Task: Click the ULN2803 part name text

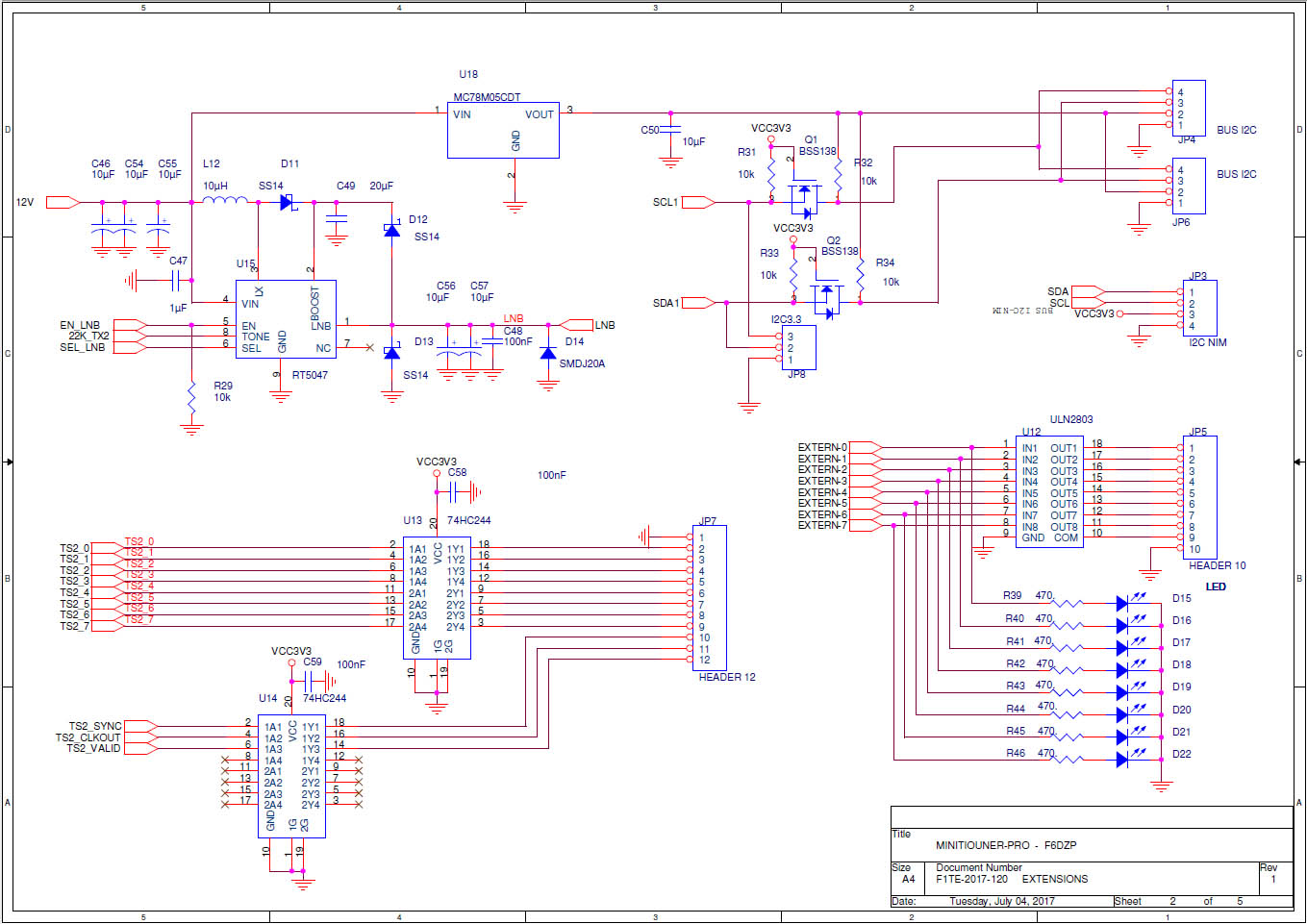Action: coord(1071,419)
